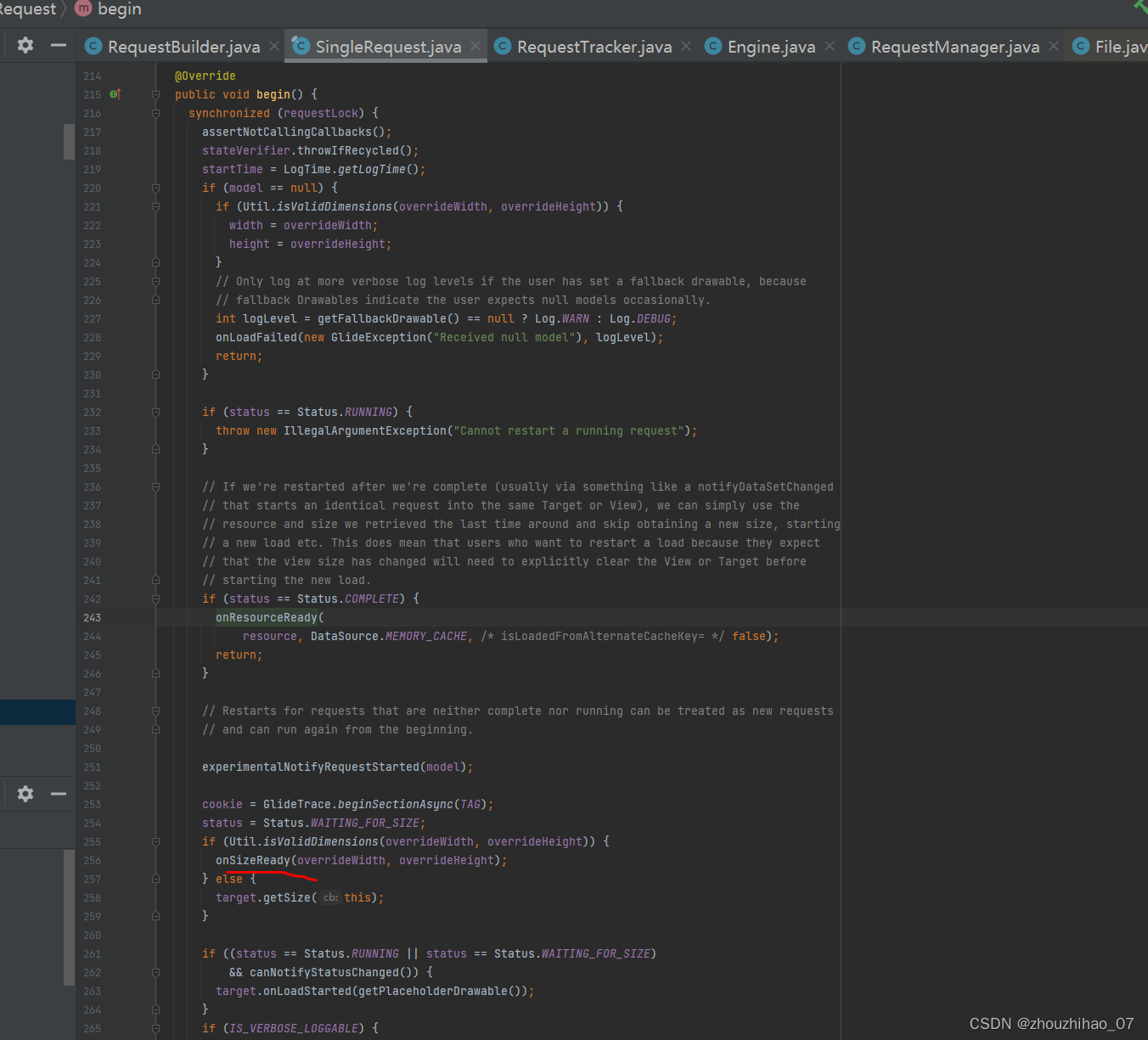
Task: Open lower tool window settings gear
Action: coord(25,794)
